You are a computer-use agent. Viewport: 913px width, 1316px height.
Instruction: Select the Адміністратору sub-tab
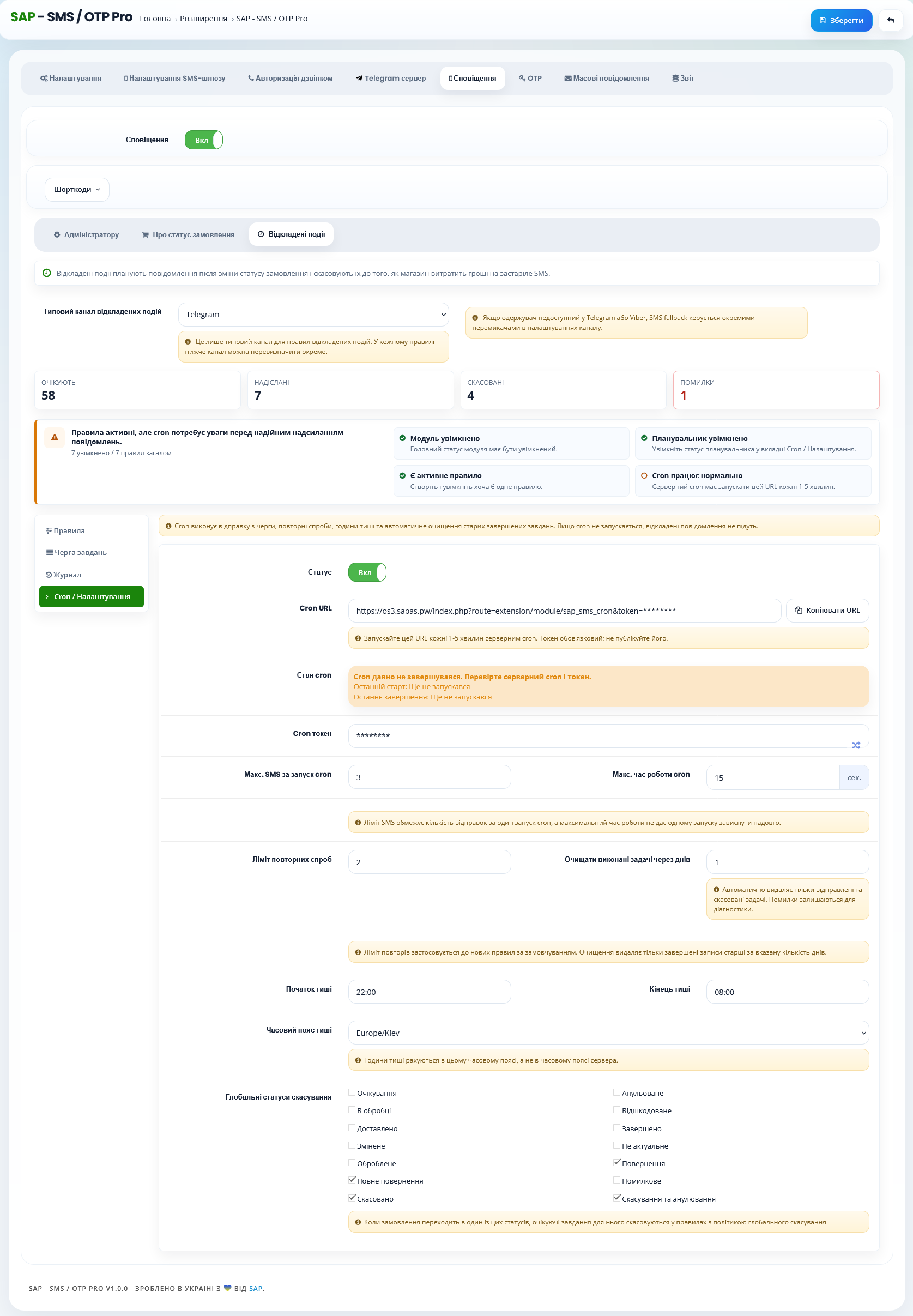coord(86,234)
